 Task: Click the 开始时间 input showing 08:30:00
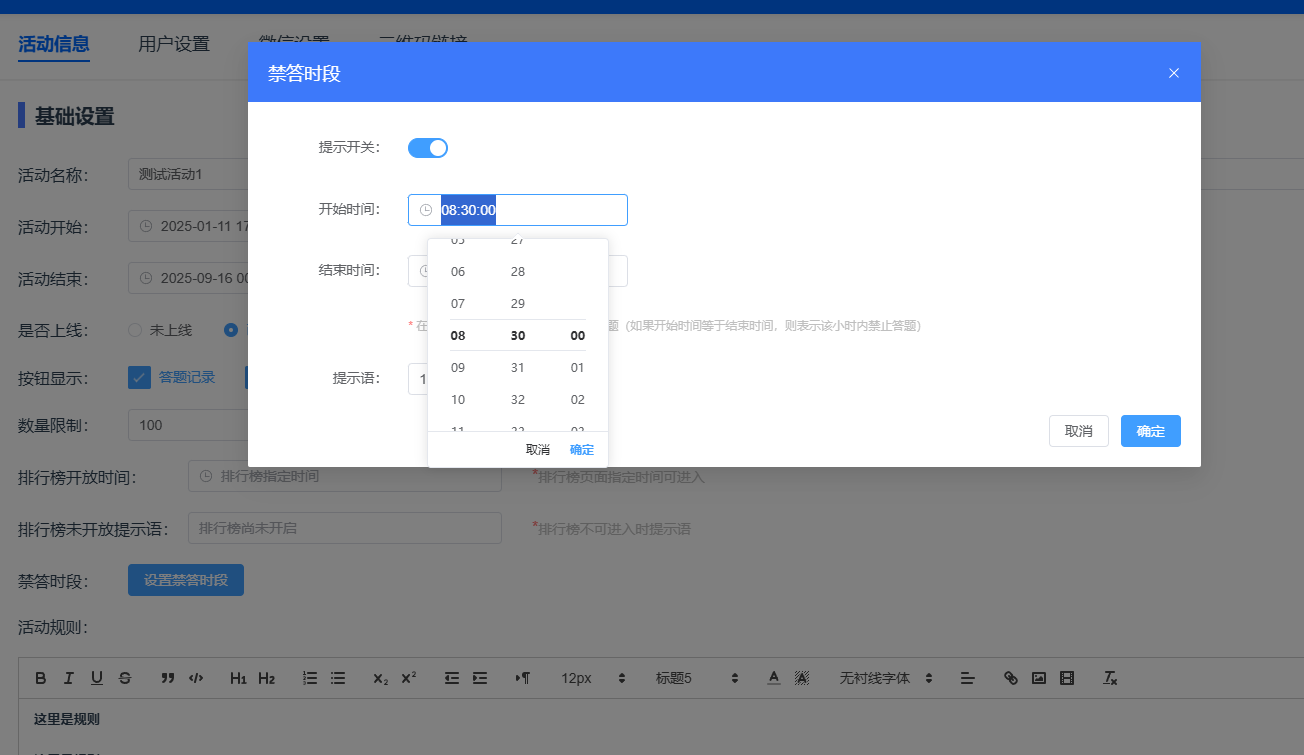[x=518, y=210]
